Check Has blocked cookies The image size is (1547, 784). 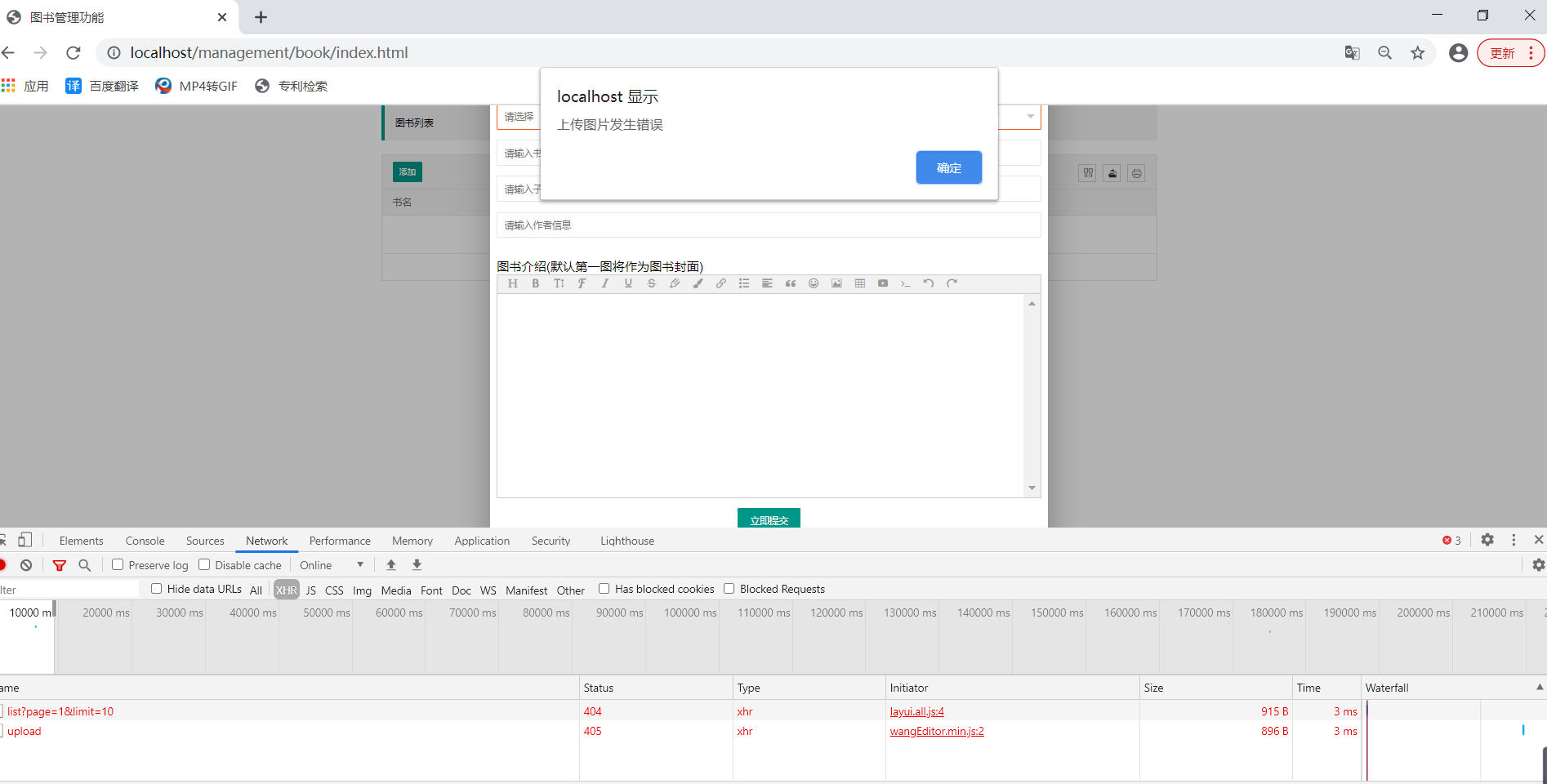604,588
